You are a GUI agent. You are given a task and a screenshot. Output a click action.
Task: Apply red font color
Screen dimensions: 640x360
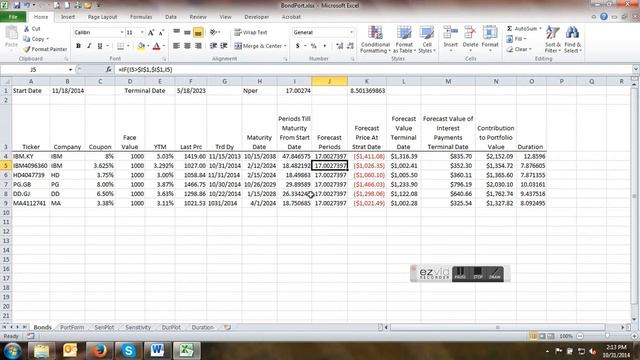156,46
